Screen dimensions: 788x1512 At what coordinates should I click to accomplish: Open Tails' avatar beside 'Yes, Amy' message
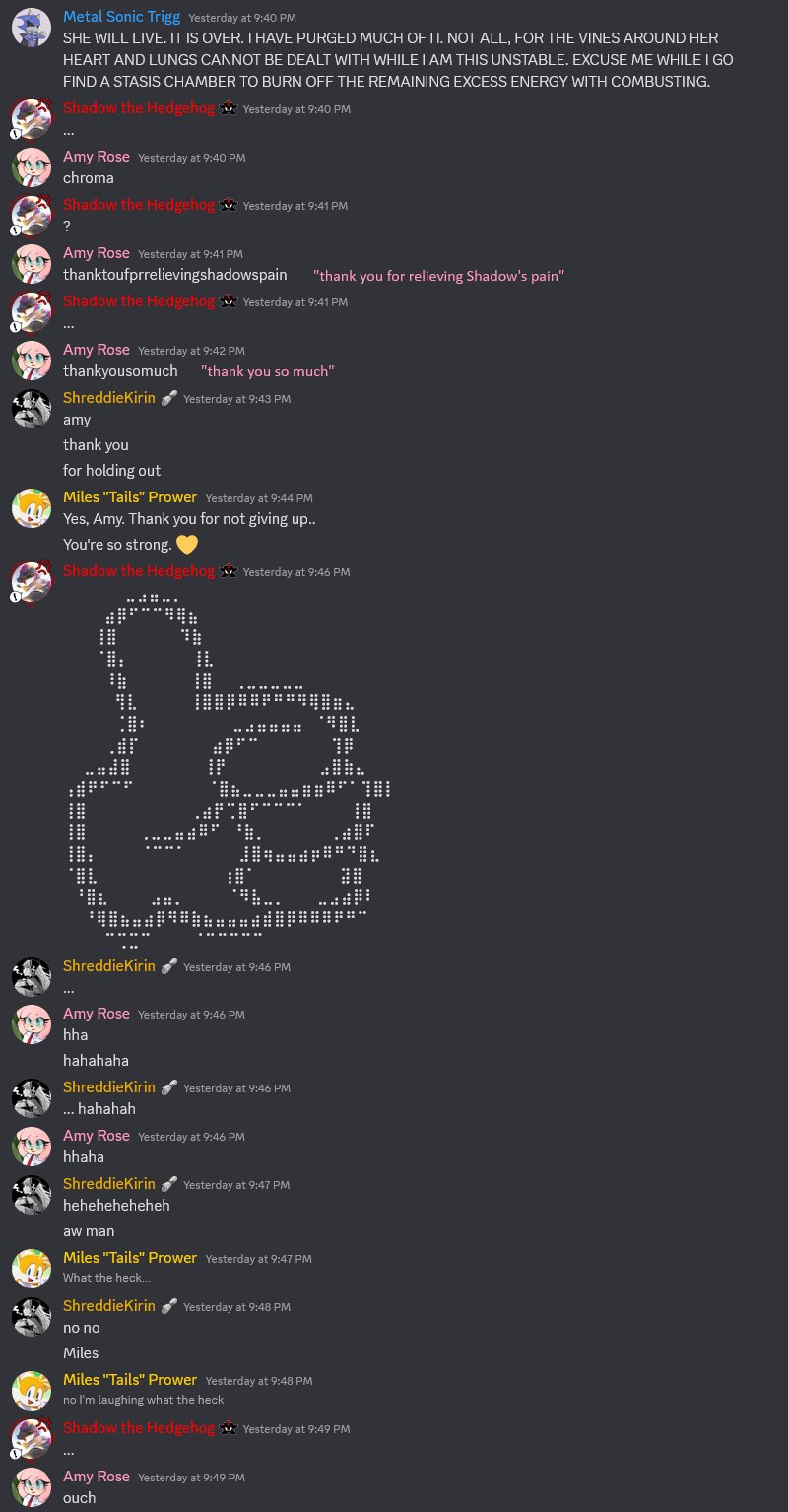coord(32,507)
